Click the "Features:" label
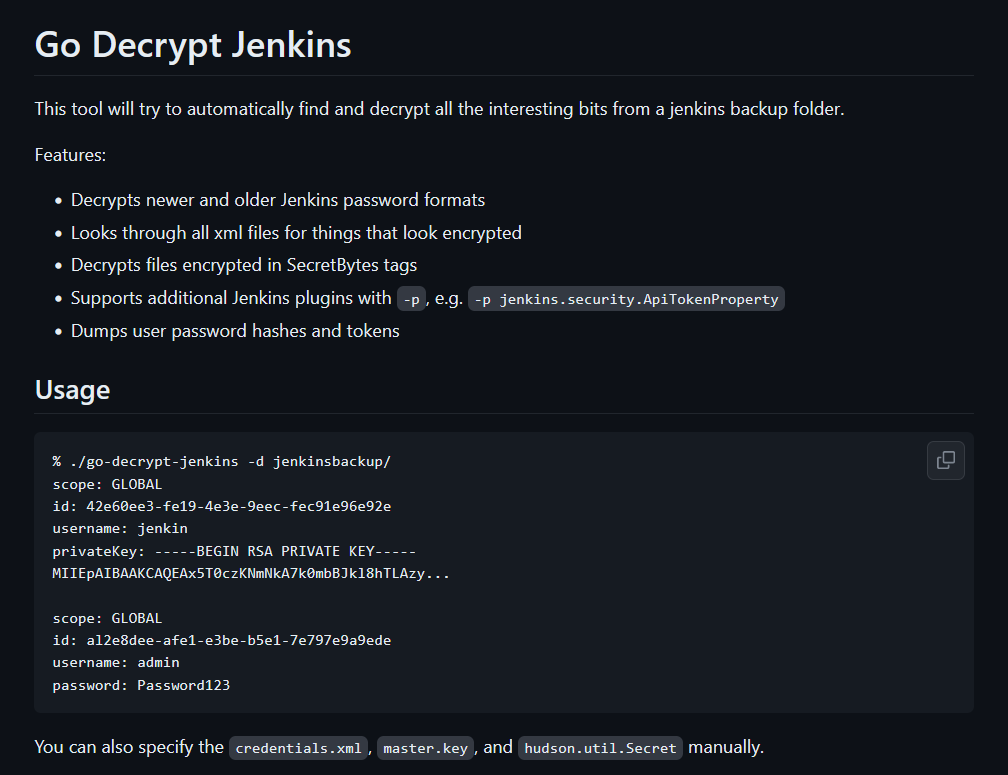The image size is (1008, 775). point(70,155)
